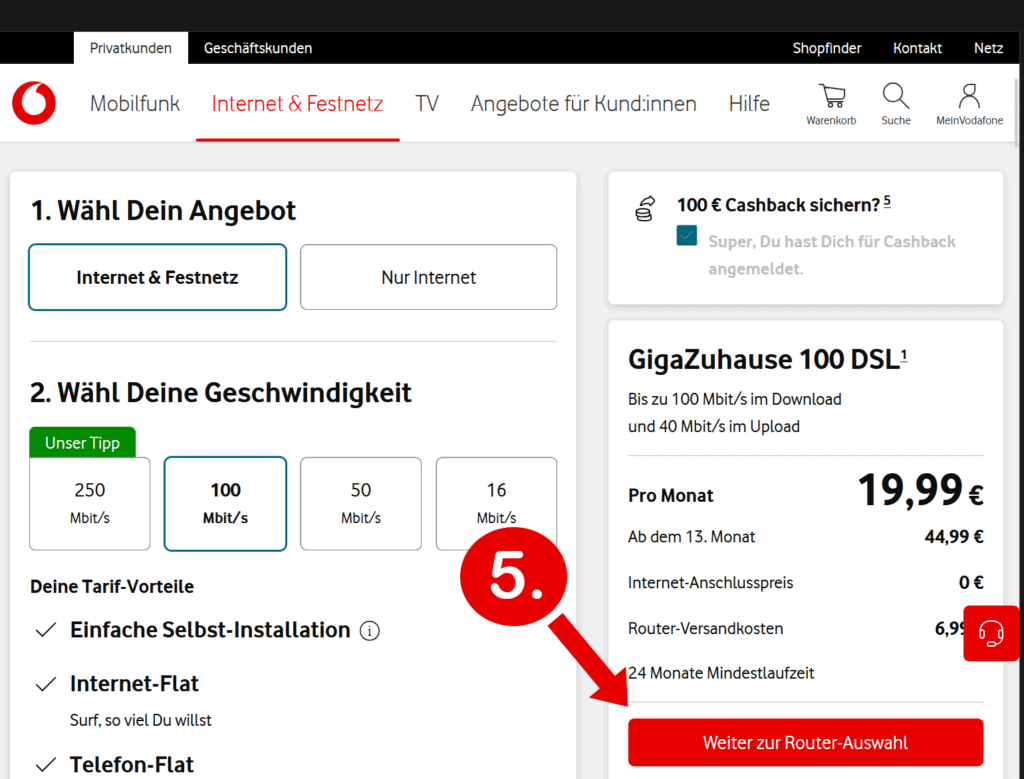Click the cashback coins icon
Image resolution: width=1024 pixels, height=779 pixels.
pyautogui.click(x=645, y=209)
